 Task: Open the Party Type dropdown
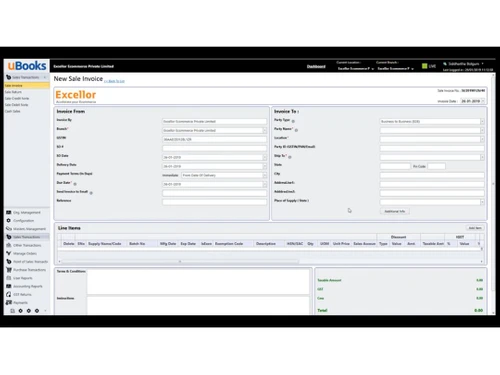[482, 121]
